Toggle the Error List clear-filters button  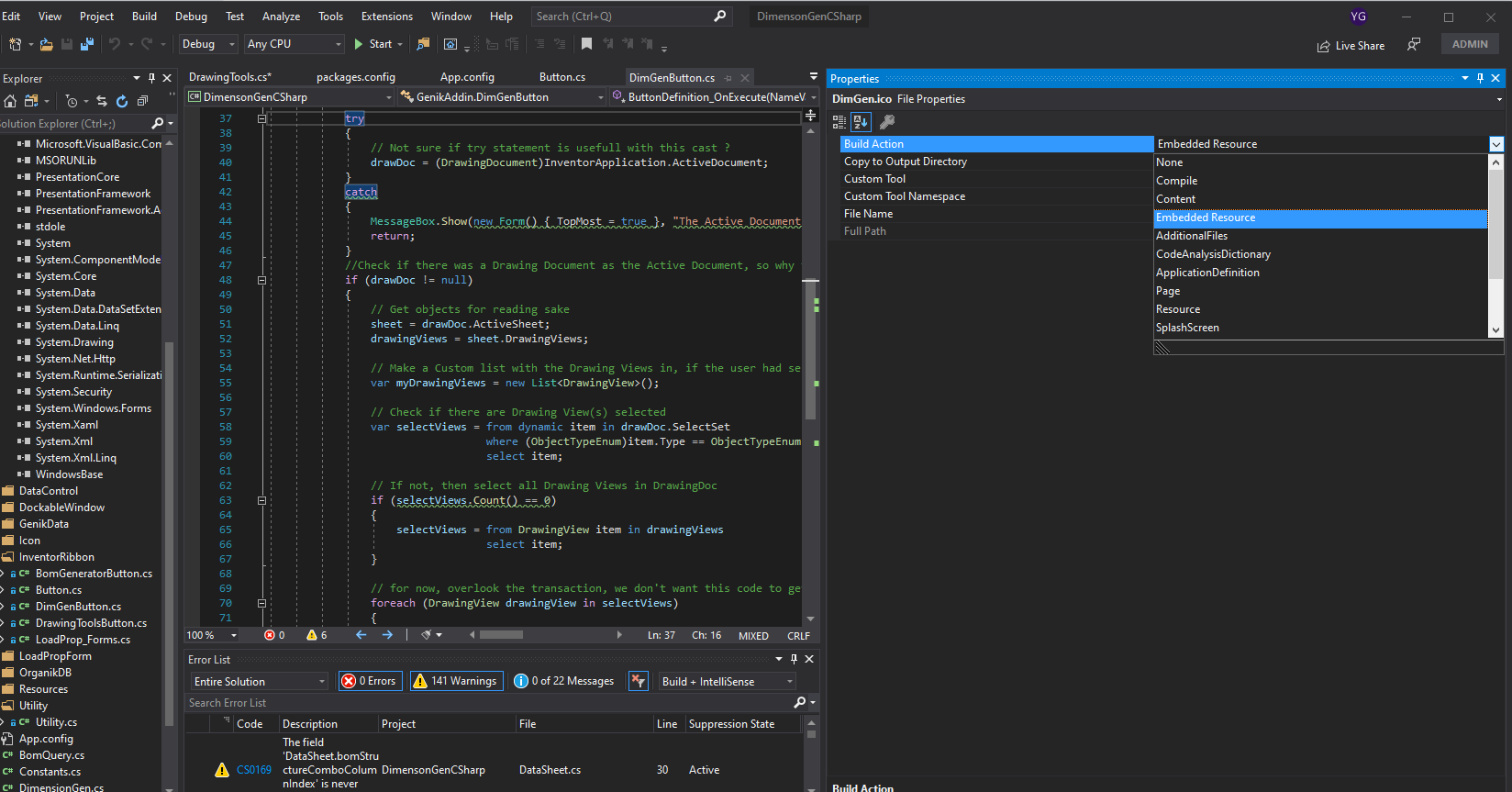639,681
